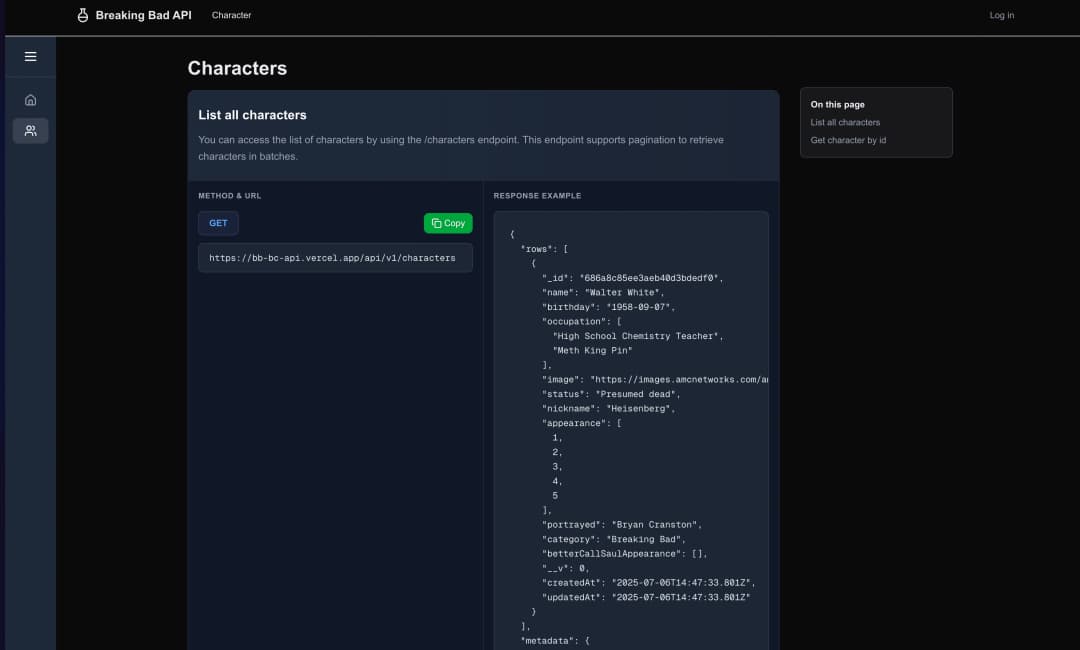
Task: Click the On this page heading
Action: 838,105
